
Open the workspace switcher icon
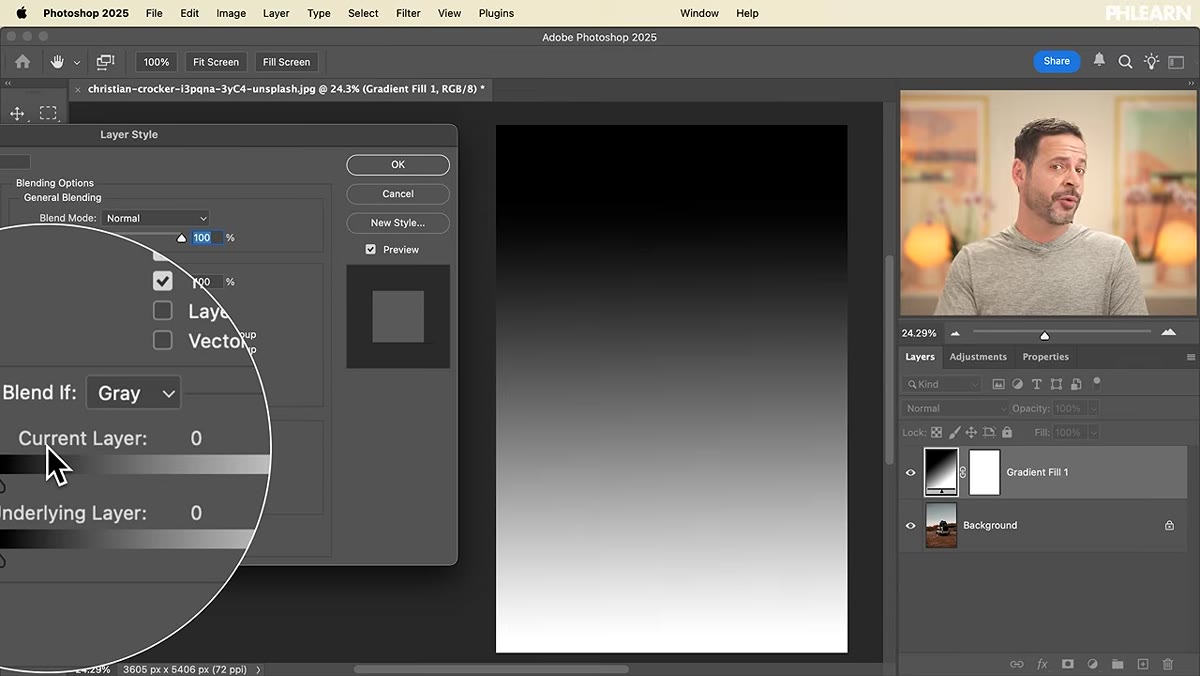point(1176,62)
